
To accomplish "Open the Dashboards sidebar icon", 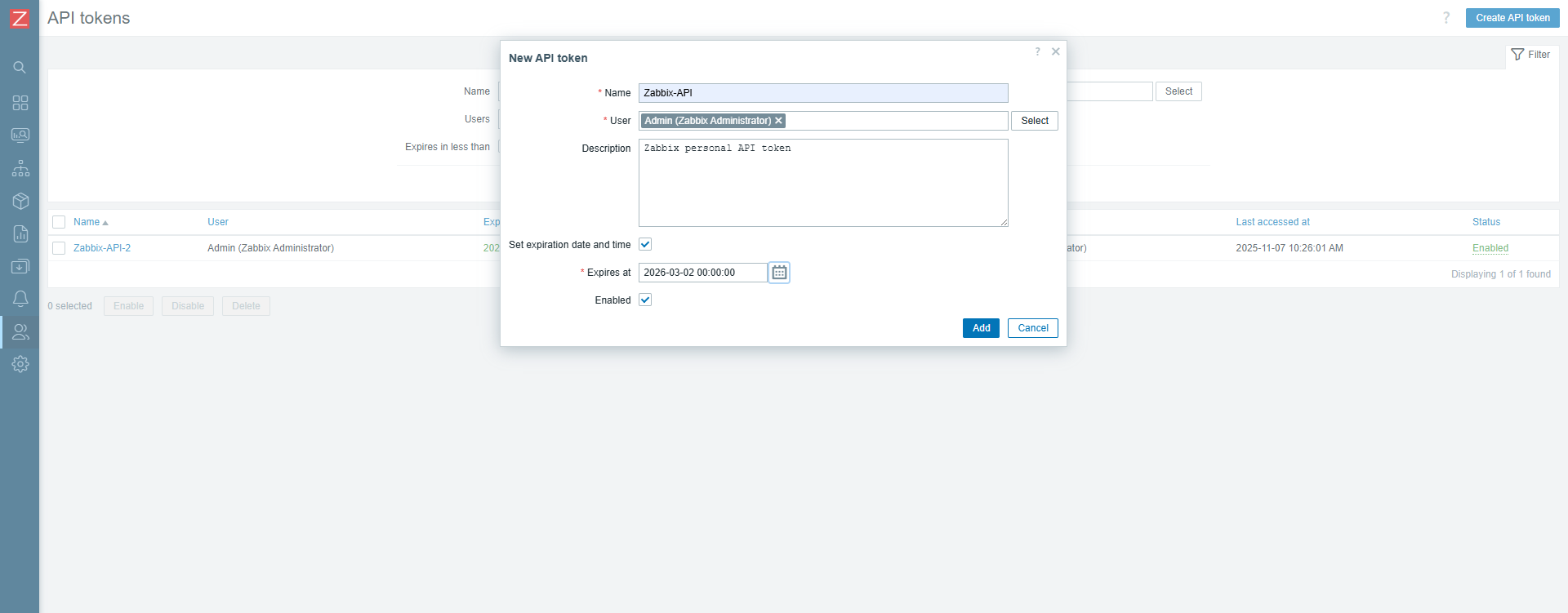I will point(20,103).
